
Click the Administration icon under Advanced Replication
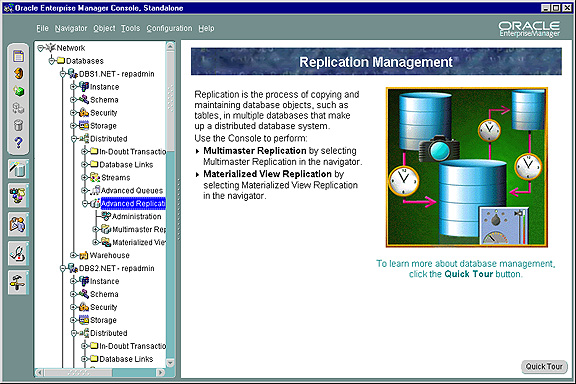pos(106,216)
